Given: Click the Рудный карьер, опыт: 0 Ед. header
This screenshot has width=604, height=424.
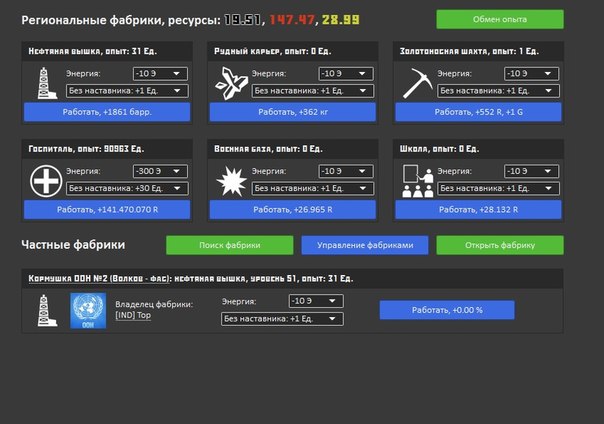Looking at the screenshot, I should tap(272, 51).
